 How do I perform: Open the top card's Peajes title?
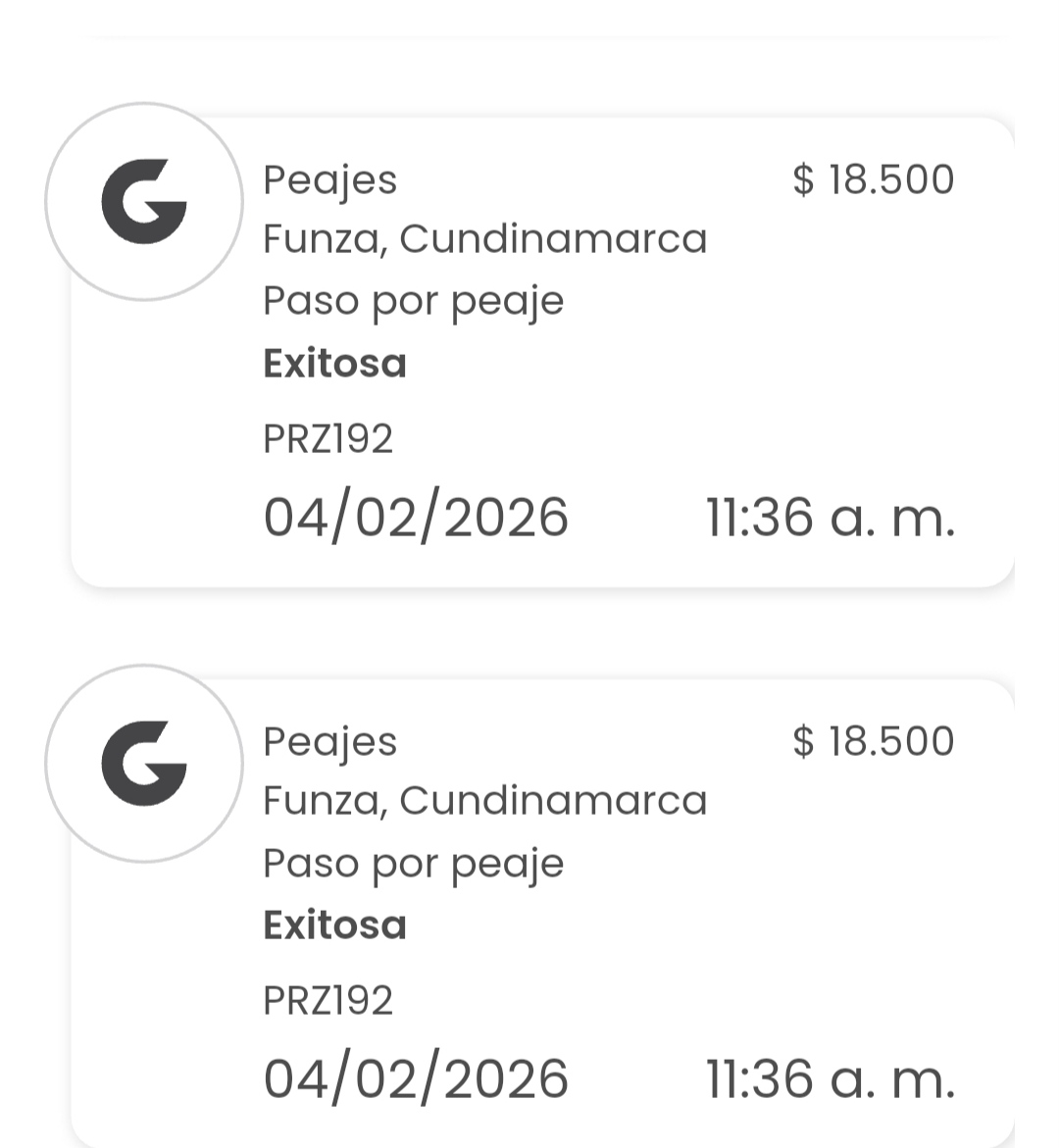329,180
